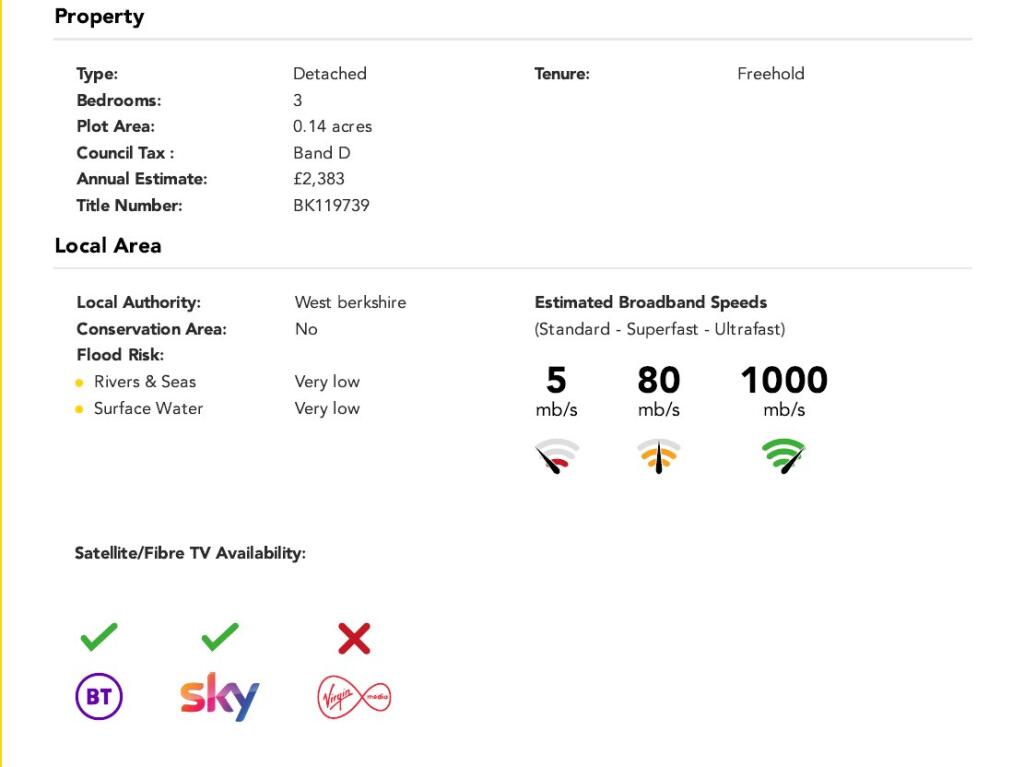Image resolution: width=1024 pixels, height=767 pixels.
Task: Click the Estimated Broadband Speeds label
Action: pos(651,302)
